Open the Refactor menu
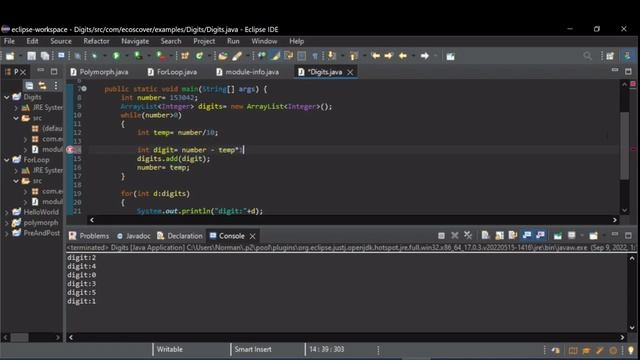Viewport: 640px width, 360px height. 96,41
